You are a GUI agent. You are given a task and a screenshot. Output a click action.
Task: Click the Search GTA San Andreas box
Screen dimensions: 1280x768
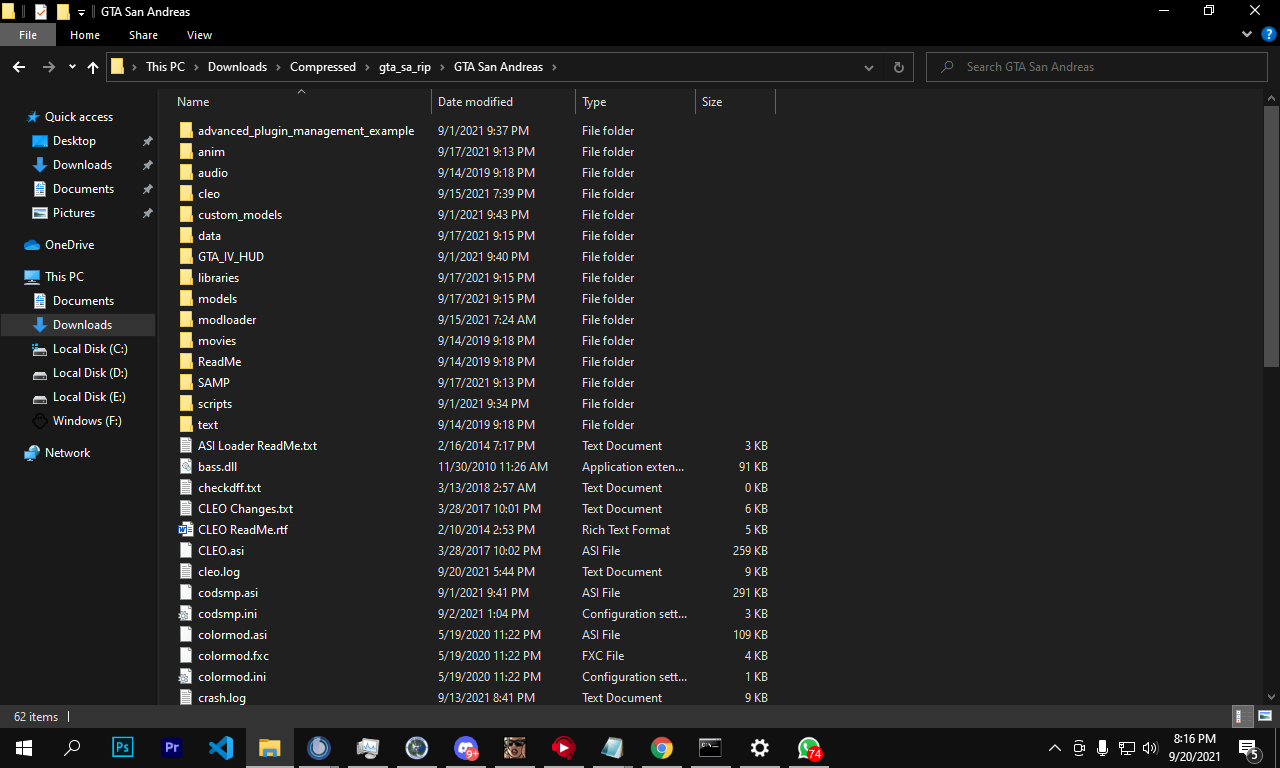click(1097, 67)
